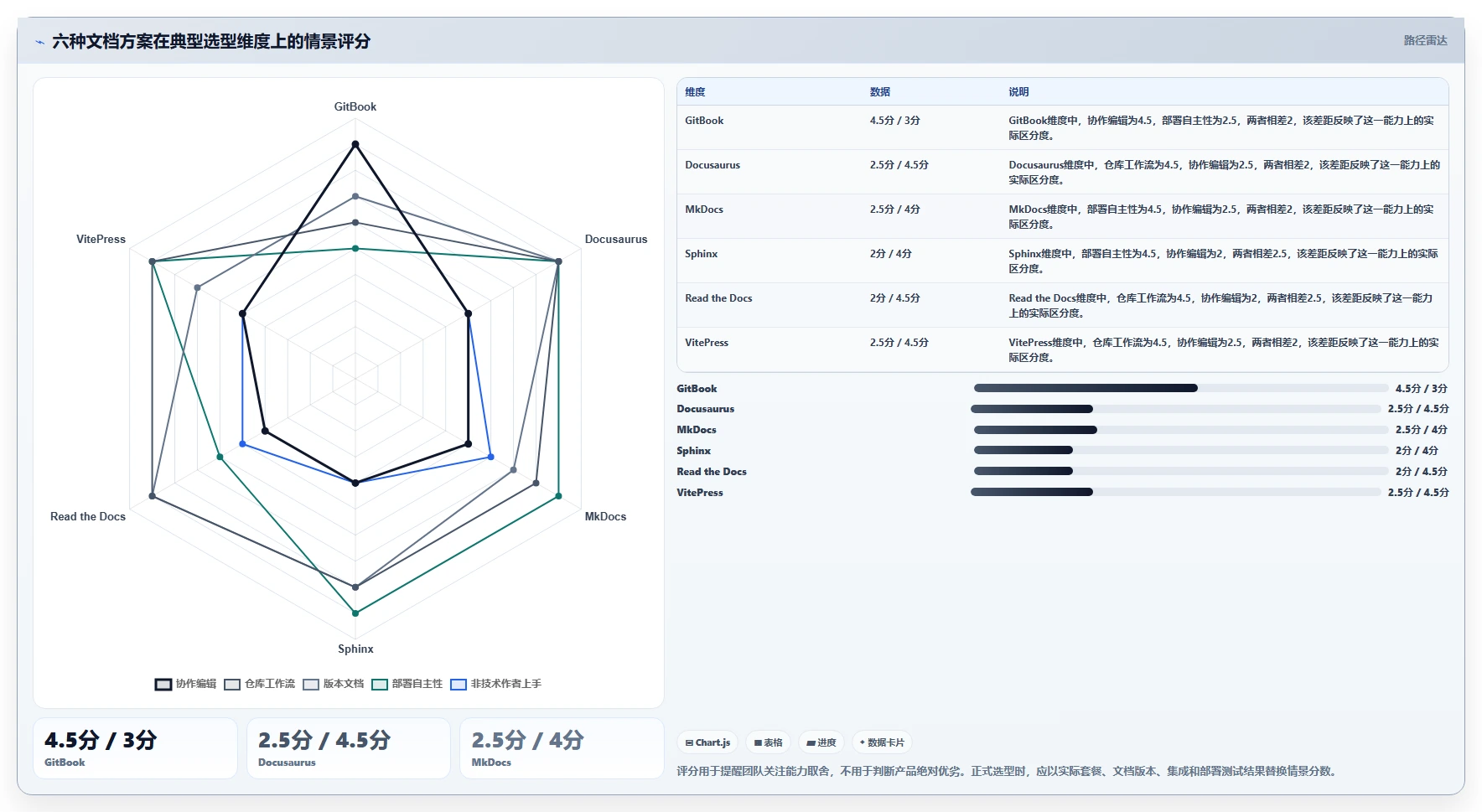Viewport: 1482px width, 812px height.
Task: Click the MkDocs axis label on the radar
Action: click(x=605, y=516)
